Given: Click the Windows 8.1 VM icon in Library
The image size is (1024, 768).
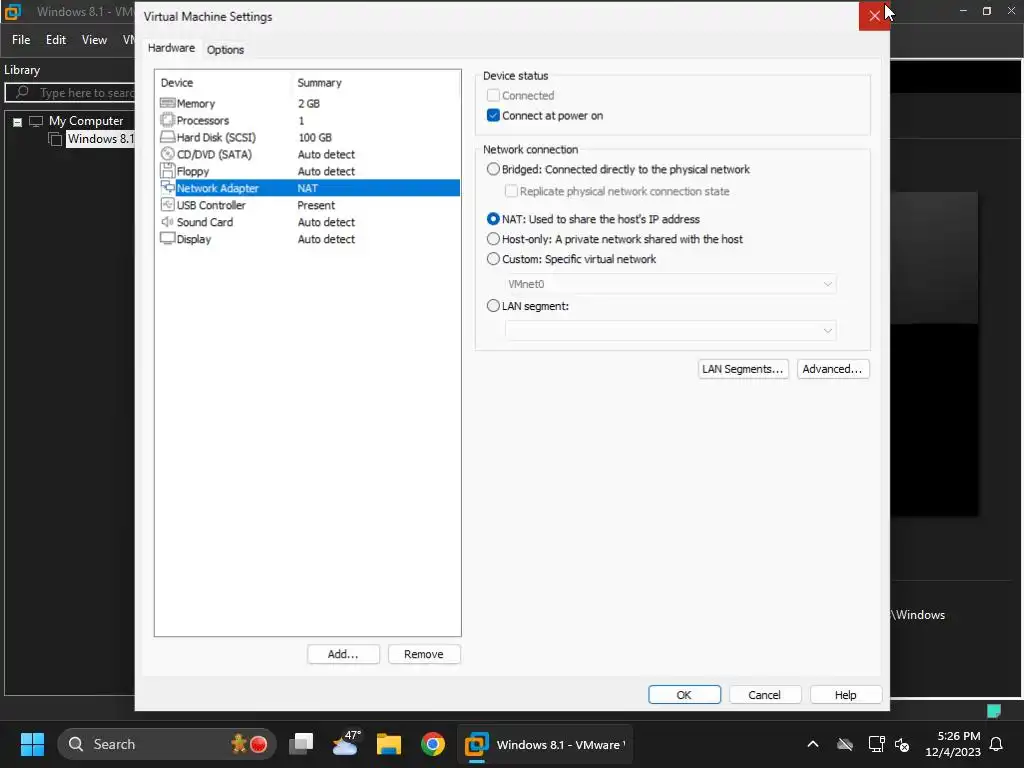Looking at the screenshot, I should (56, 139).
